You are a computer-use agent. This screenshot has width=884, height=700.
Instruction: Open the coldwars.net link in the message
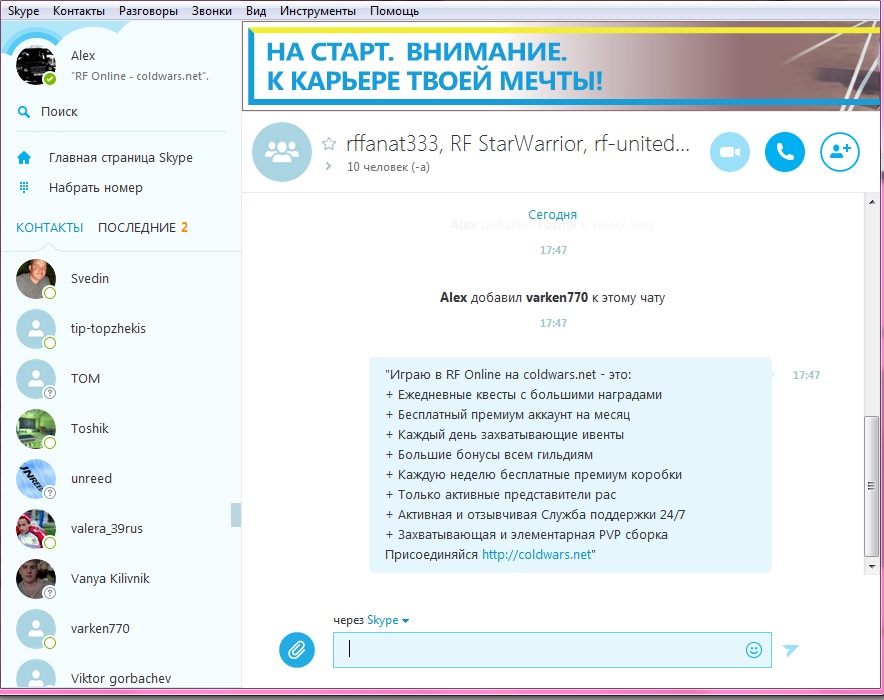536,555
